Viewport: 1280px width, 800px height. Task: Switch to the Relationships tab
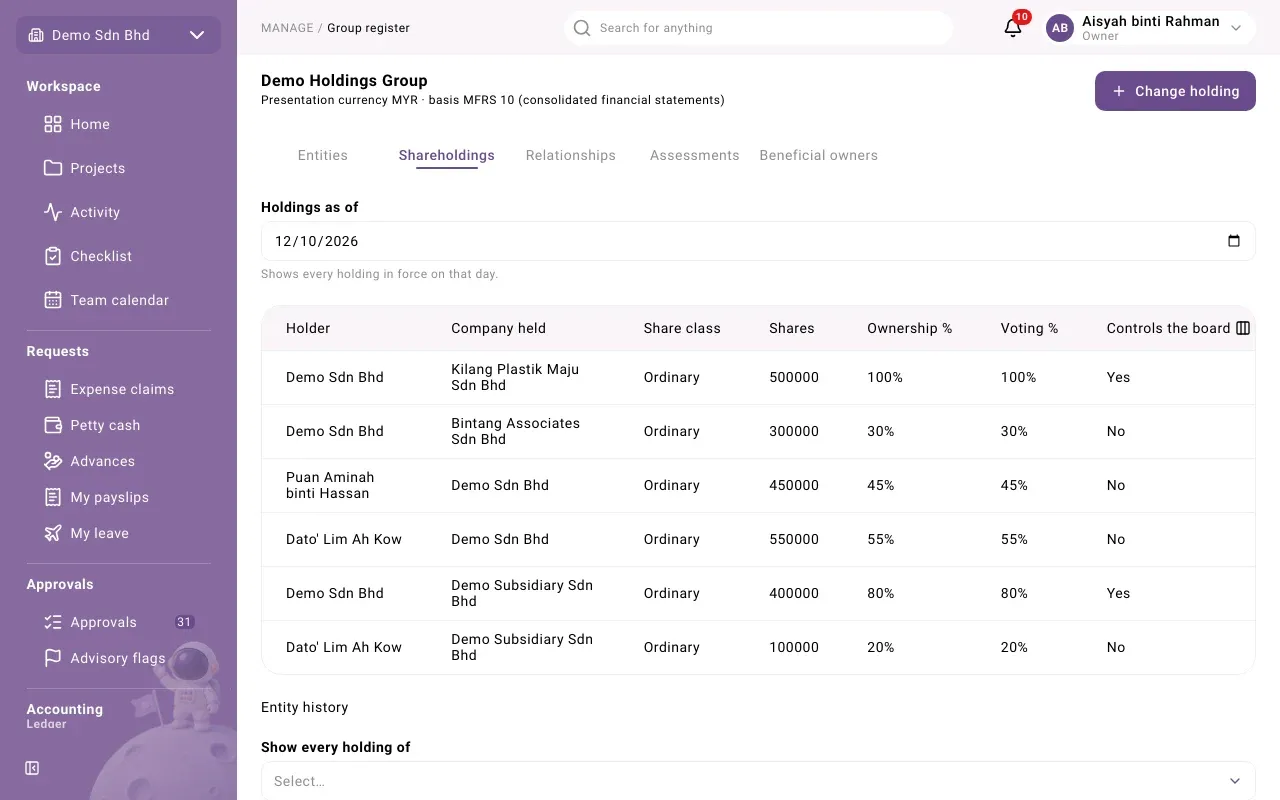[x=571, y=155]
